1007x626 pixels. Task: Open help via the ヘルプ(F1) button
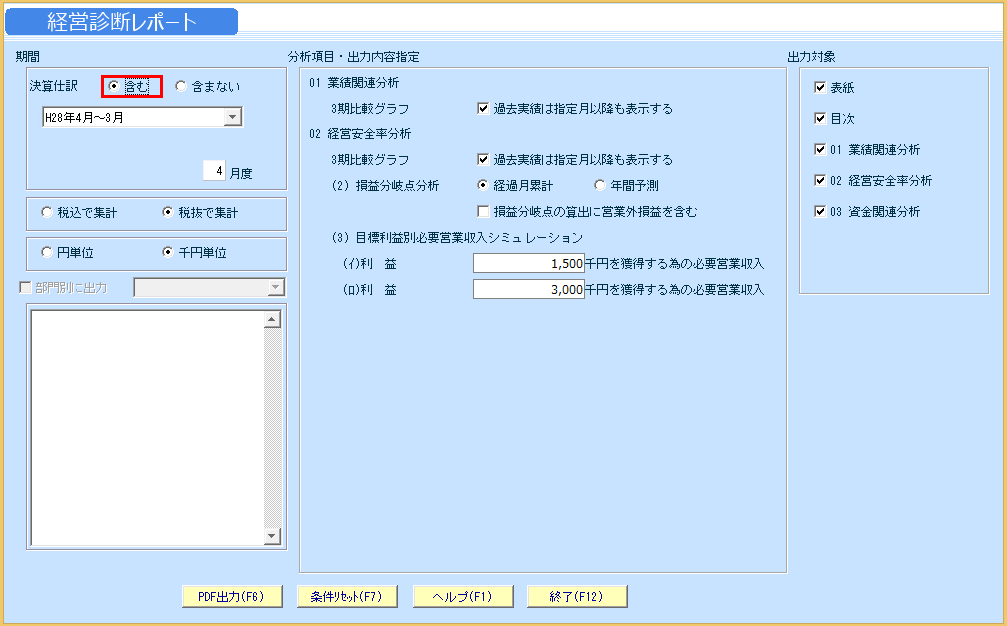point(462,595)
